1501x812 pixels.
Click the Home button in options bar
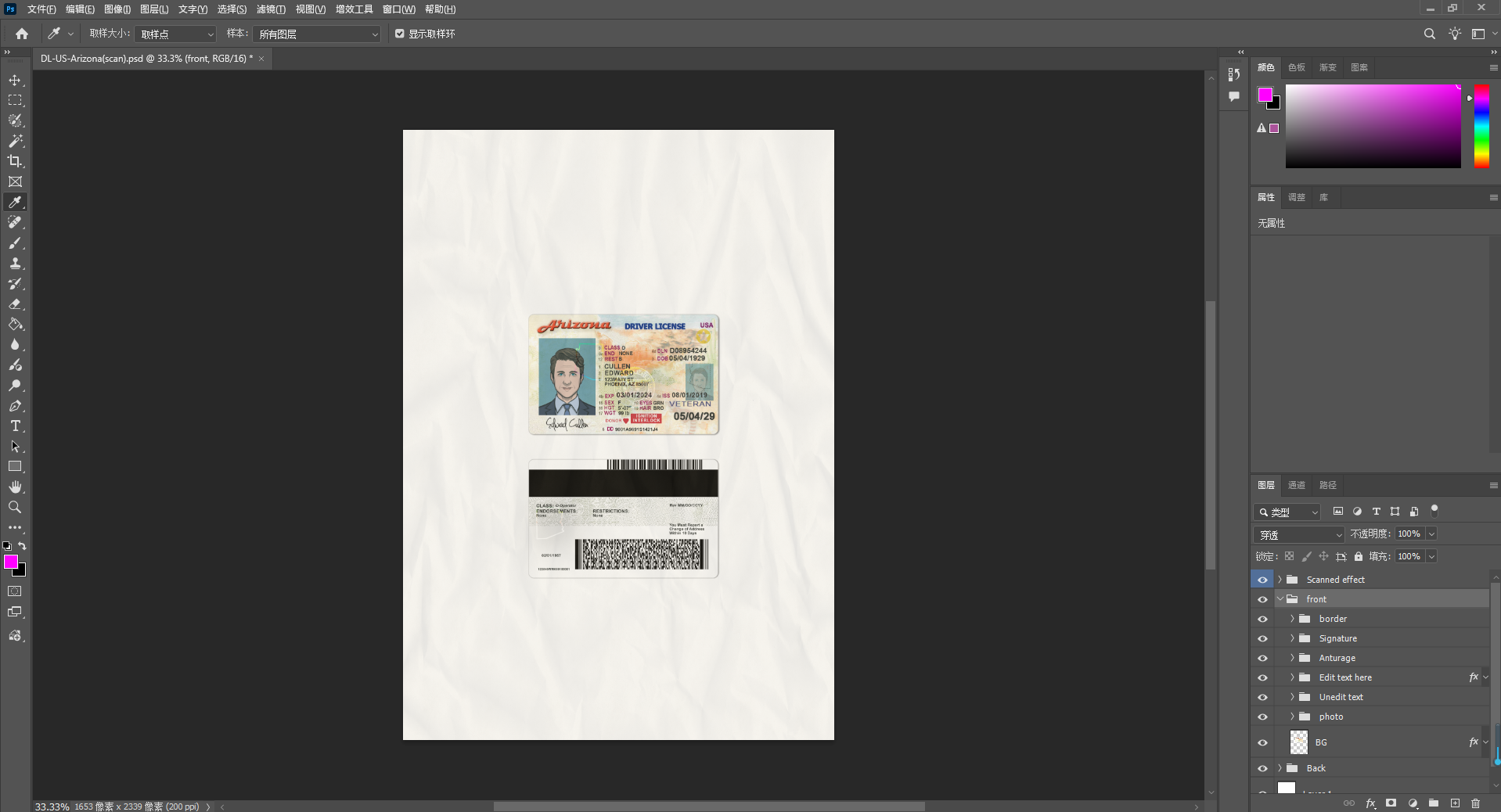[x=22, y=34]
